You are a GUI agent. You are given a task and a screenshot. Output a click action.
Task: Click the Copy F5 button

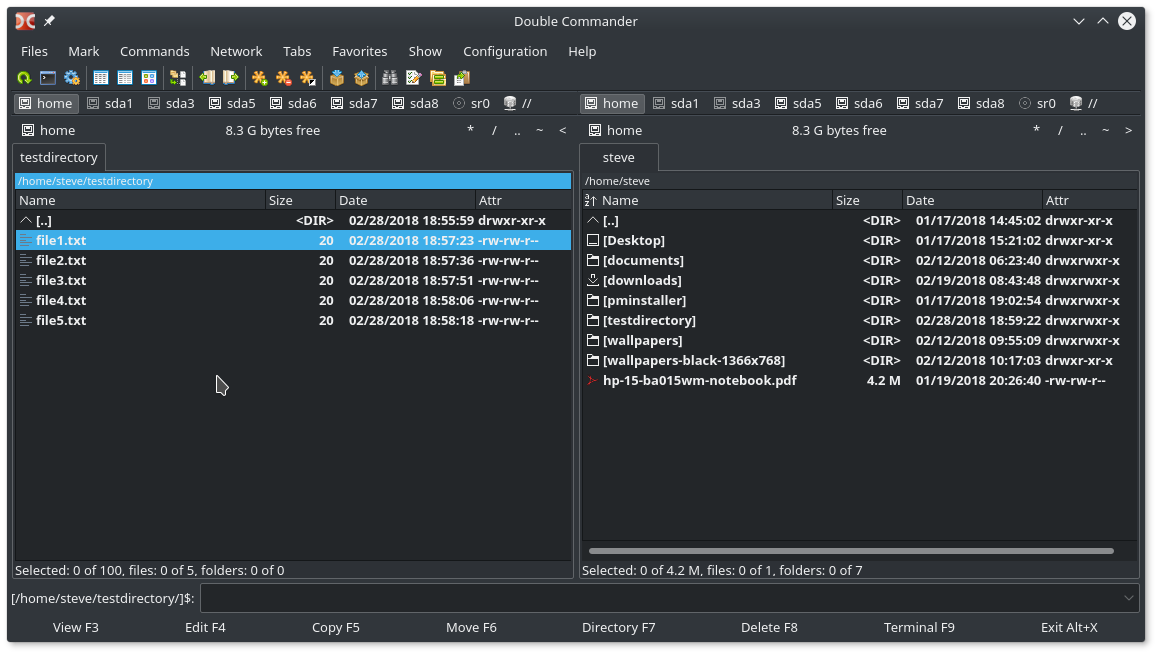click(x=335, y=628)
